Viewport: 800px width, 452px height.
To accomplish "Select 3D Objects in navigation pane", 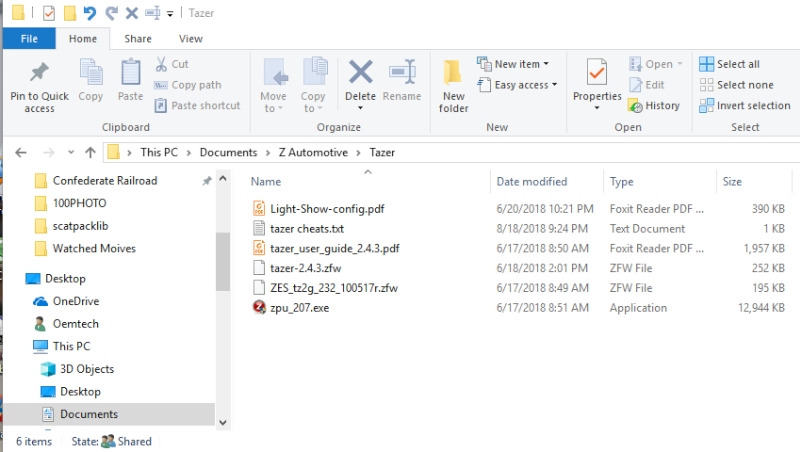I will coord(87,369).
